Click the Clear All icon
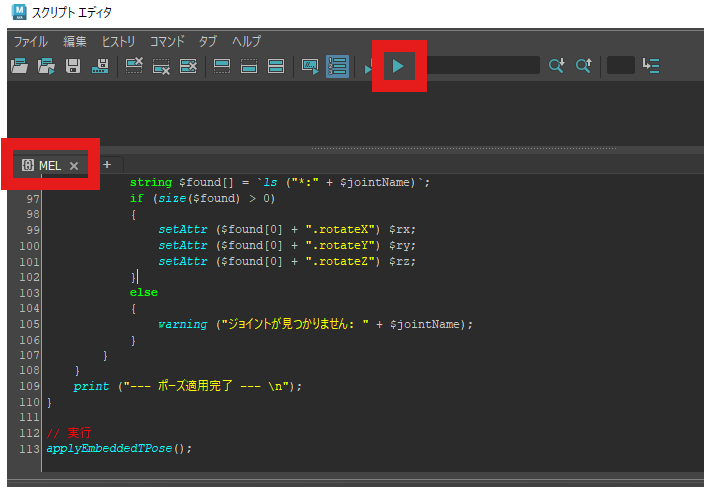The width and height of the screenshot is (704, 487). point(188,66)
